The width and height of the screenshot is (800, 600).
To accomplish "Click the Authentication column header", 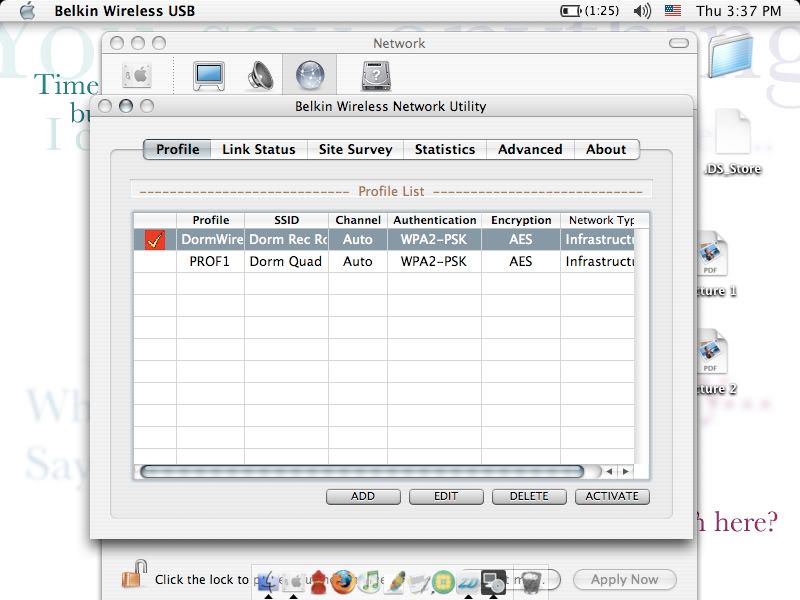I will tap(434, 220).
